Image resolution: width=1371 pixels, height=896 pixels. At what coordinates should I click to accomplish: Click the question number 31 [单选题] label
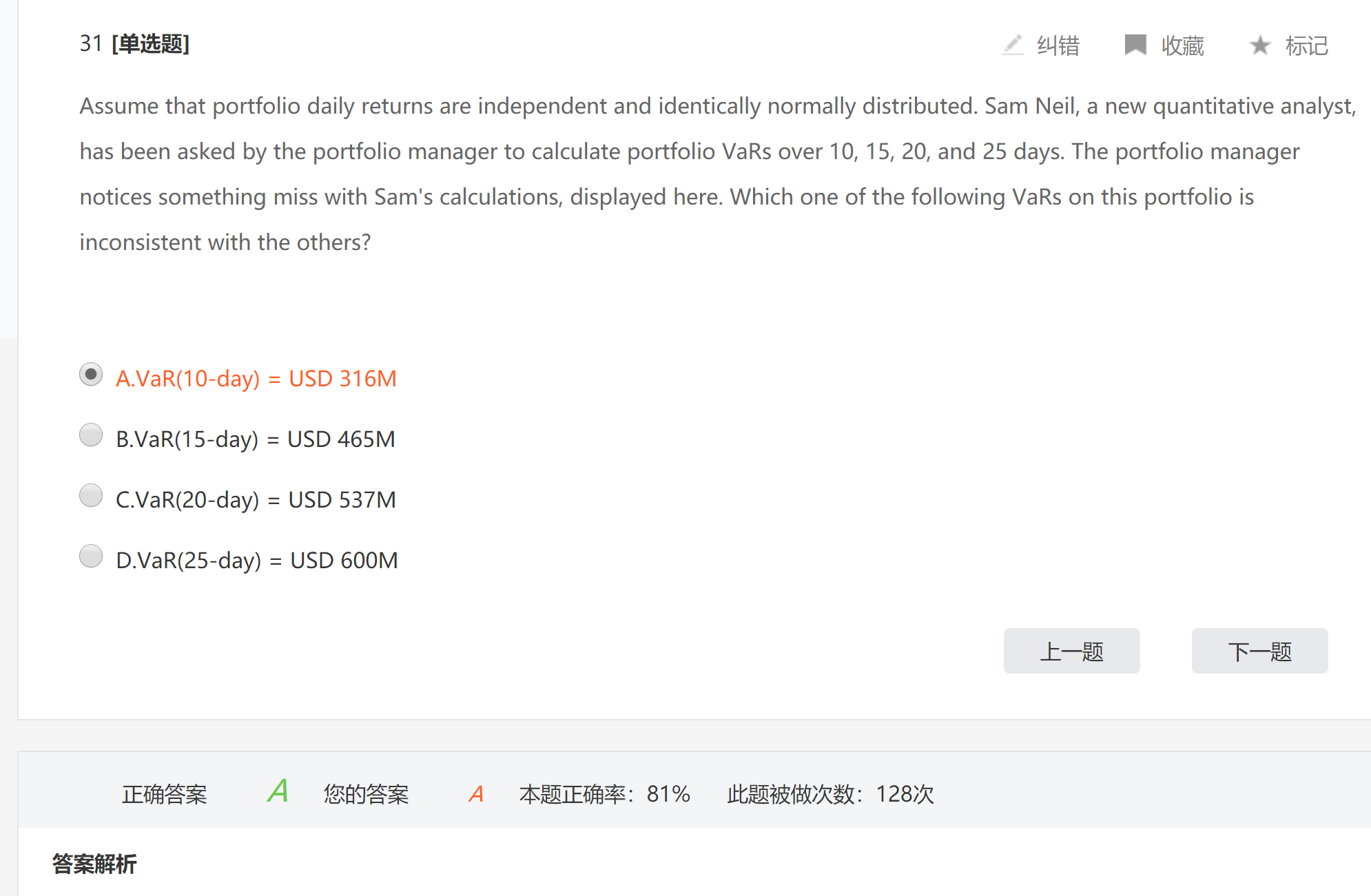(134, 44)
